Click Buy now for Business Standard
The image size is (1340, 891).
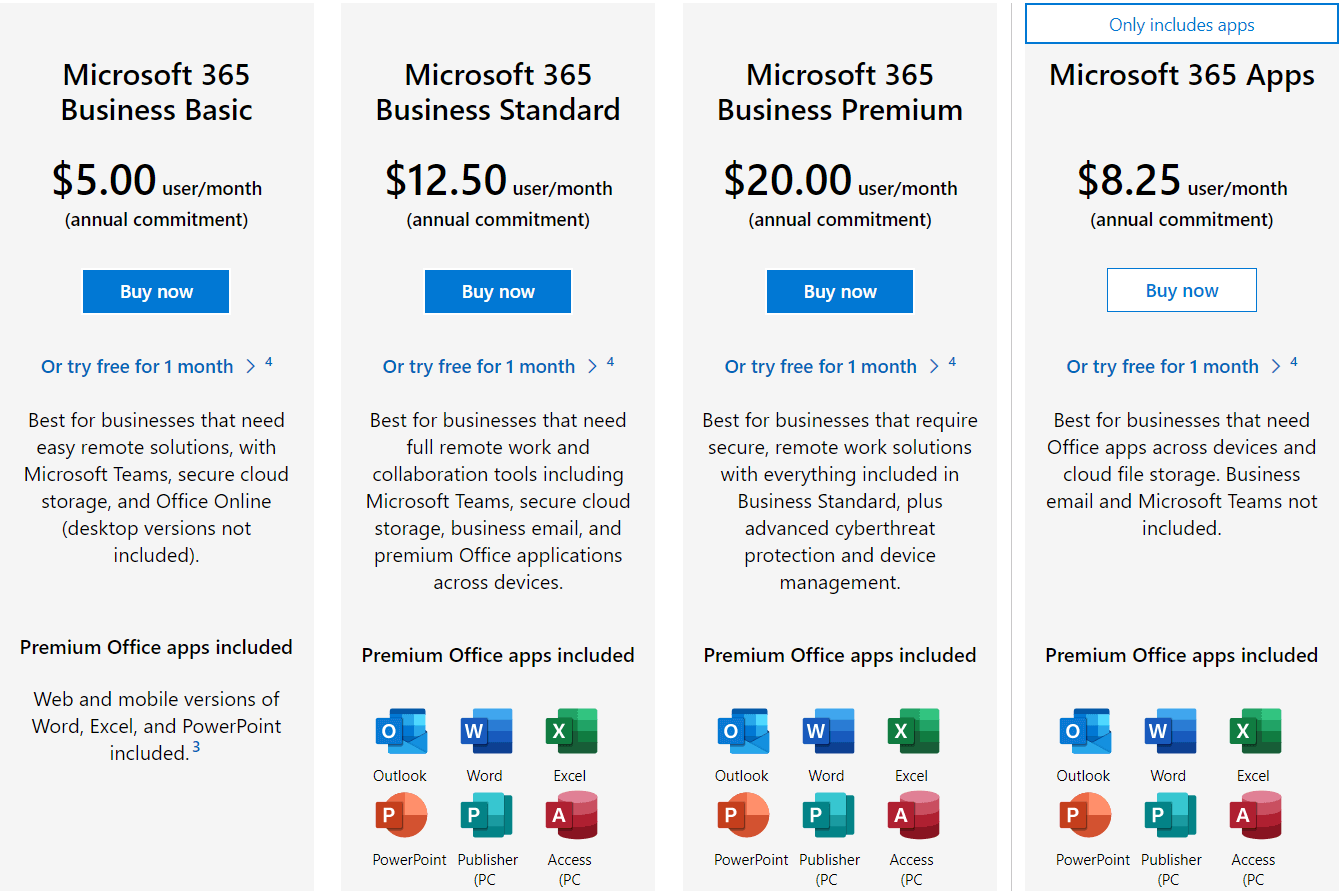(x=498, y=292)
